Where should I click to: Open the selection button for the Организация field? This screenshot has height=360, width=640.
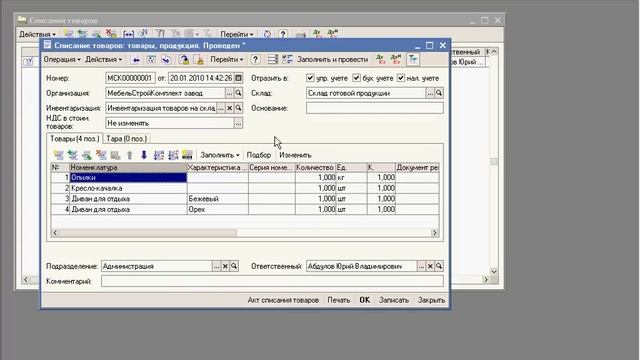pyautogui.click(x=229, y=93)
